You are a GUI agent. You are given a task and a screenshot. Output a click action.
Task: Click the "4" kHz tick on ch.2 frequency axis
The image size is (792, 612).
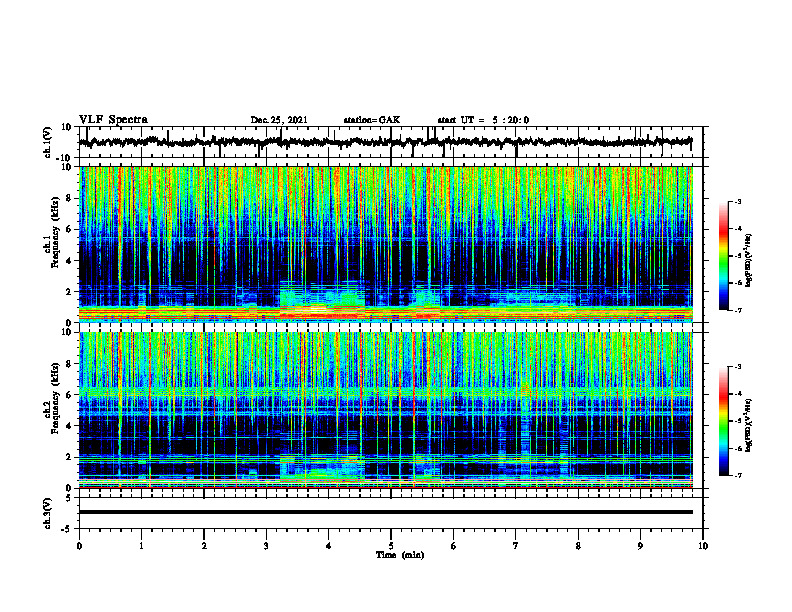point(69,426)
